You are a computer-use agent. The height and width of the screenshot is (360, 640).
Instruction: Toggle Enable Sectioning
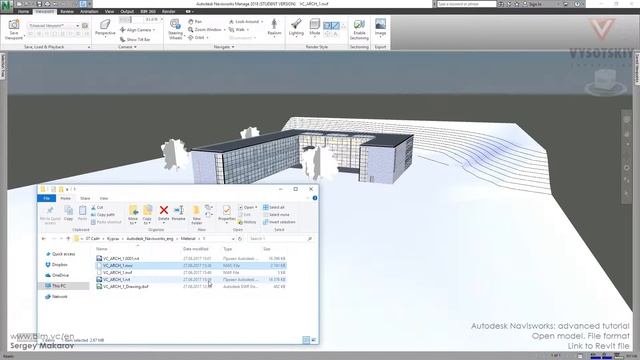(x=359, y=30)
